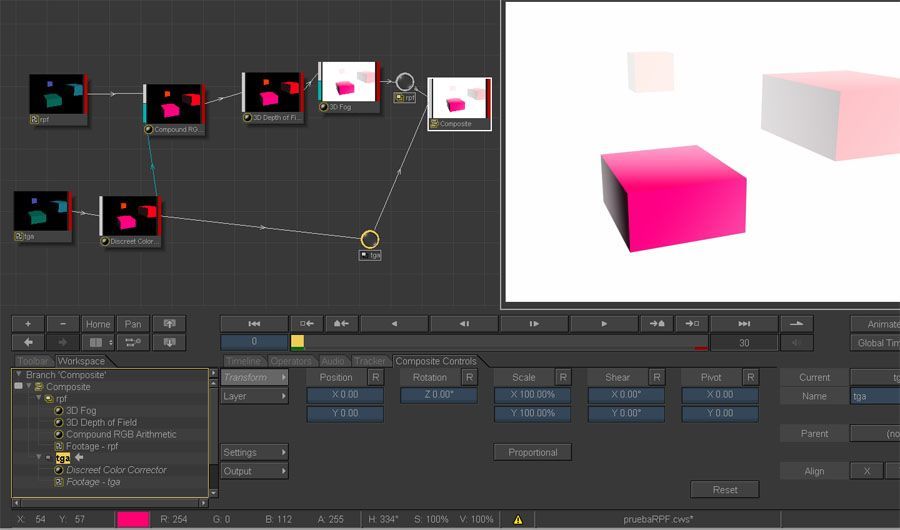Click the down-arrow monitor icon button
The width and height of the screenshot is (900, 530).
coord(169,342)
